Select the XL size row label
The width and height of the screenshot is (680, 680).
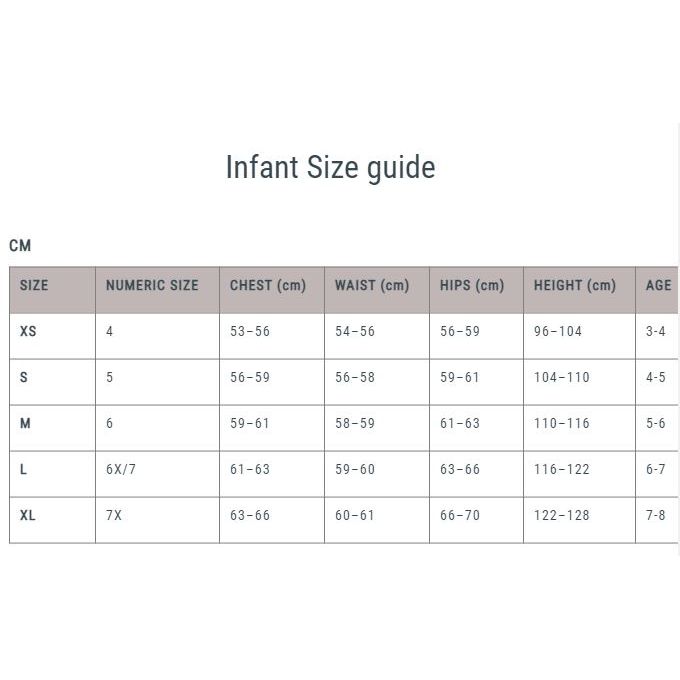(28, 515)
